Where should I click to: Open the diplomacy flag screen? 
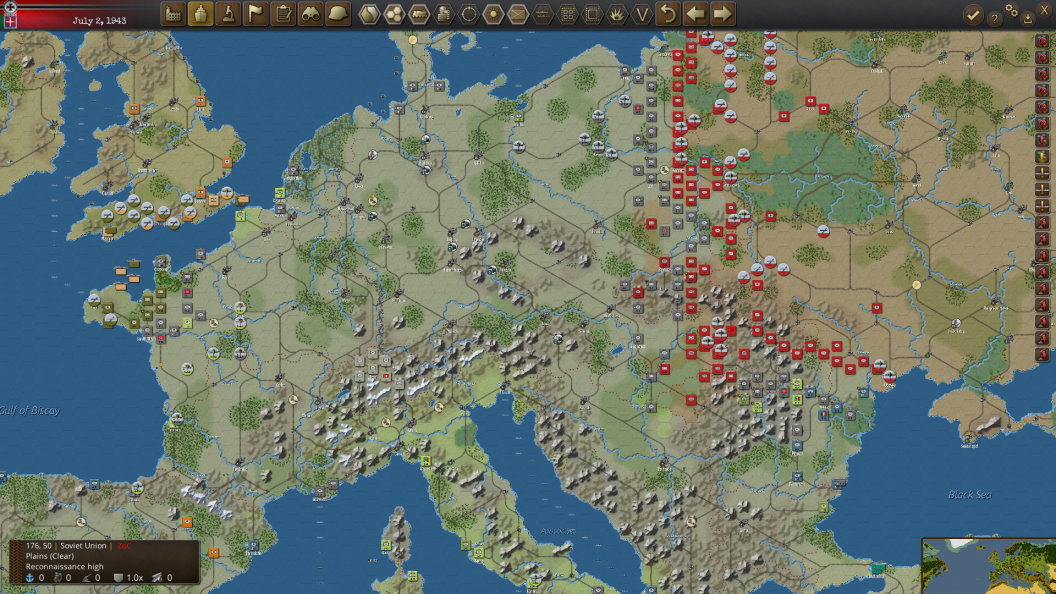tap(256, 13)
